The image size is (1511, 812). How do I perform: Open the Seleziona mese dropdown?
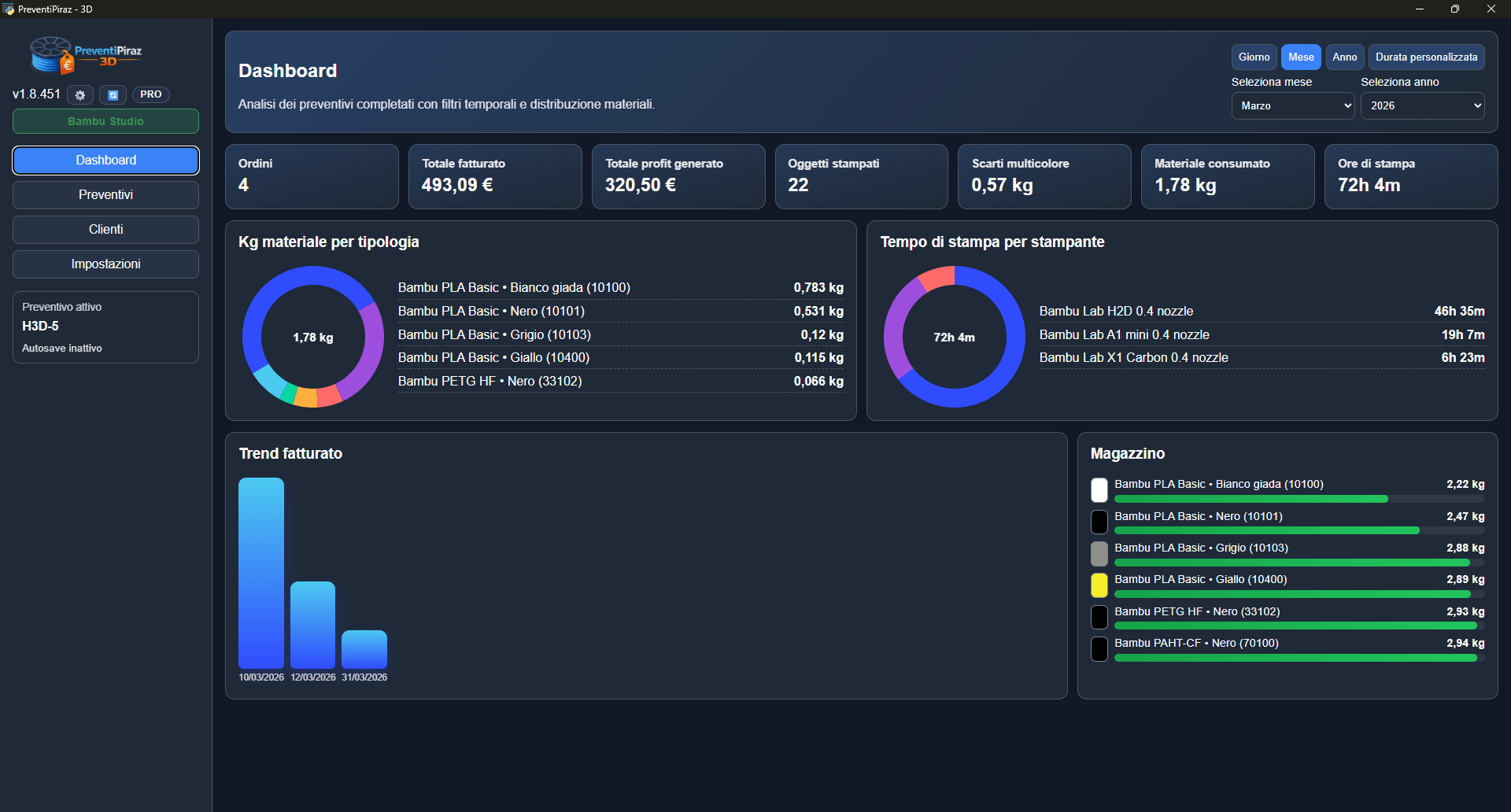[1292, 106]
